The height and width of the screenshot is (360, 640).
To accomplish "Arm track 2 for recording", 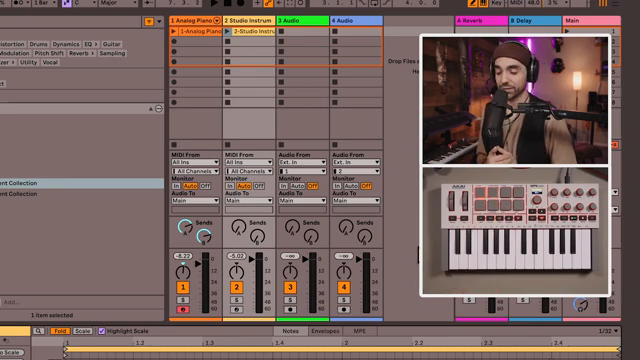I will tap(236, 309).
